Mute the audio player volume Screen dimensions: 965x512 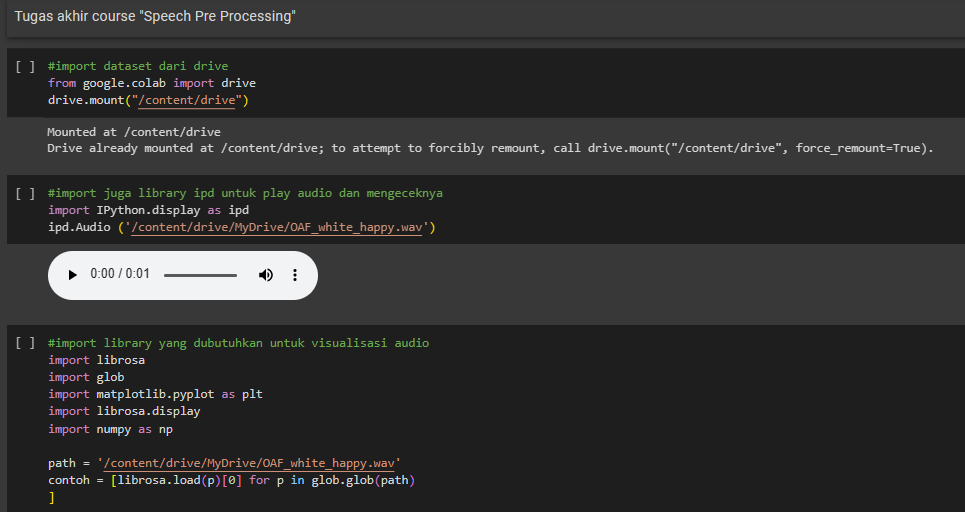click(x=266, y=275)
